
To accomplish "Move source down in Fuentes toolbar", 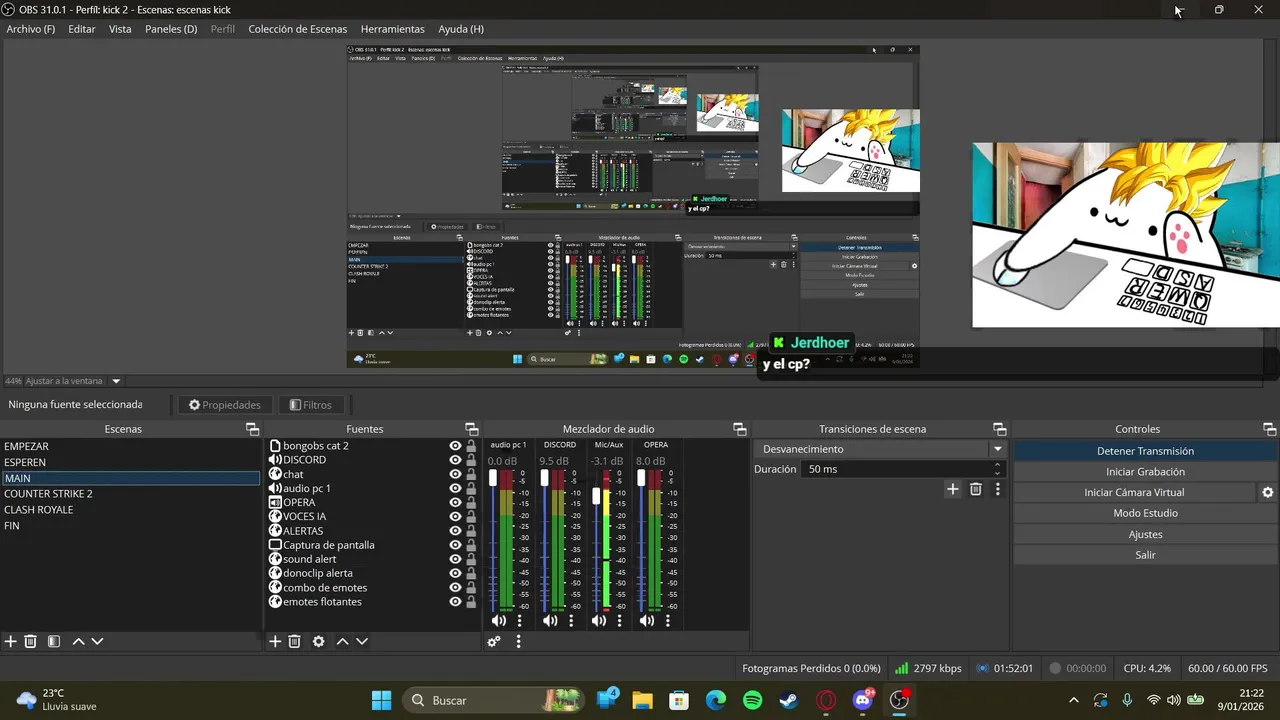I will click(362, 642).
